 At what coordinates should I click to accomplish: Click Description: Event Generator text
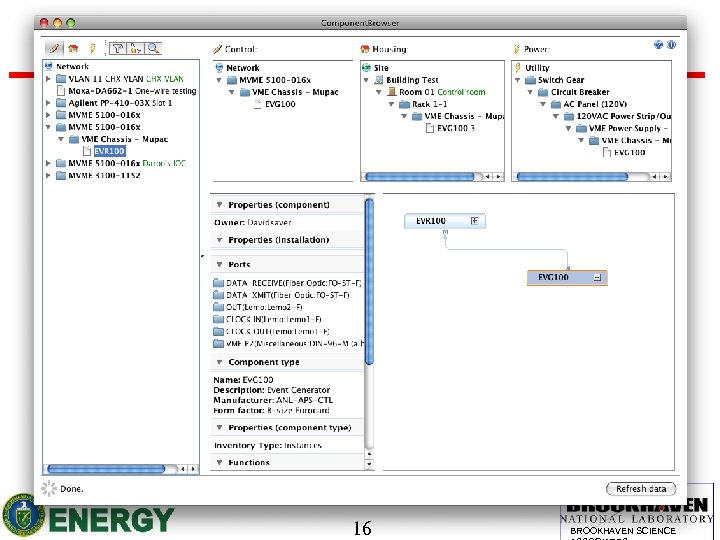click(271, 390)
